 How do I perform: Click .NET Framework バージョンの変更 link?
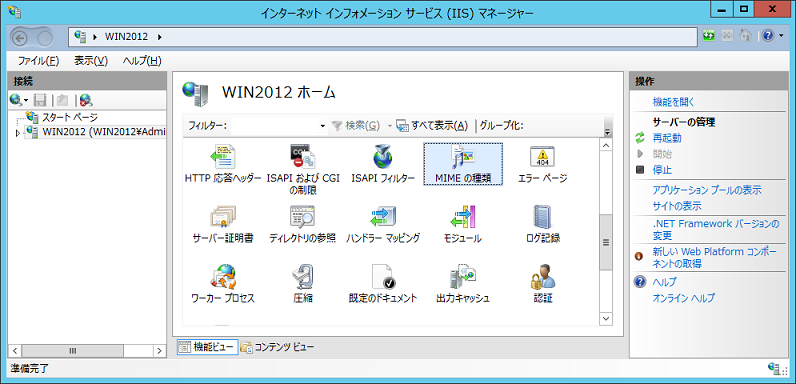click(715, 230)
